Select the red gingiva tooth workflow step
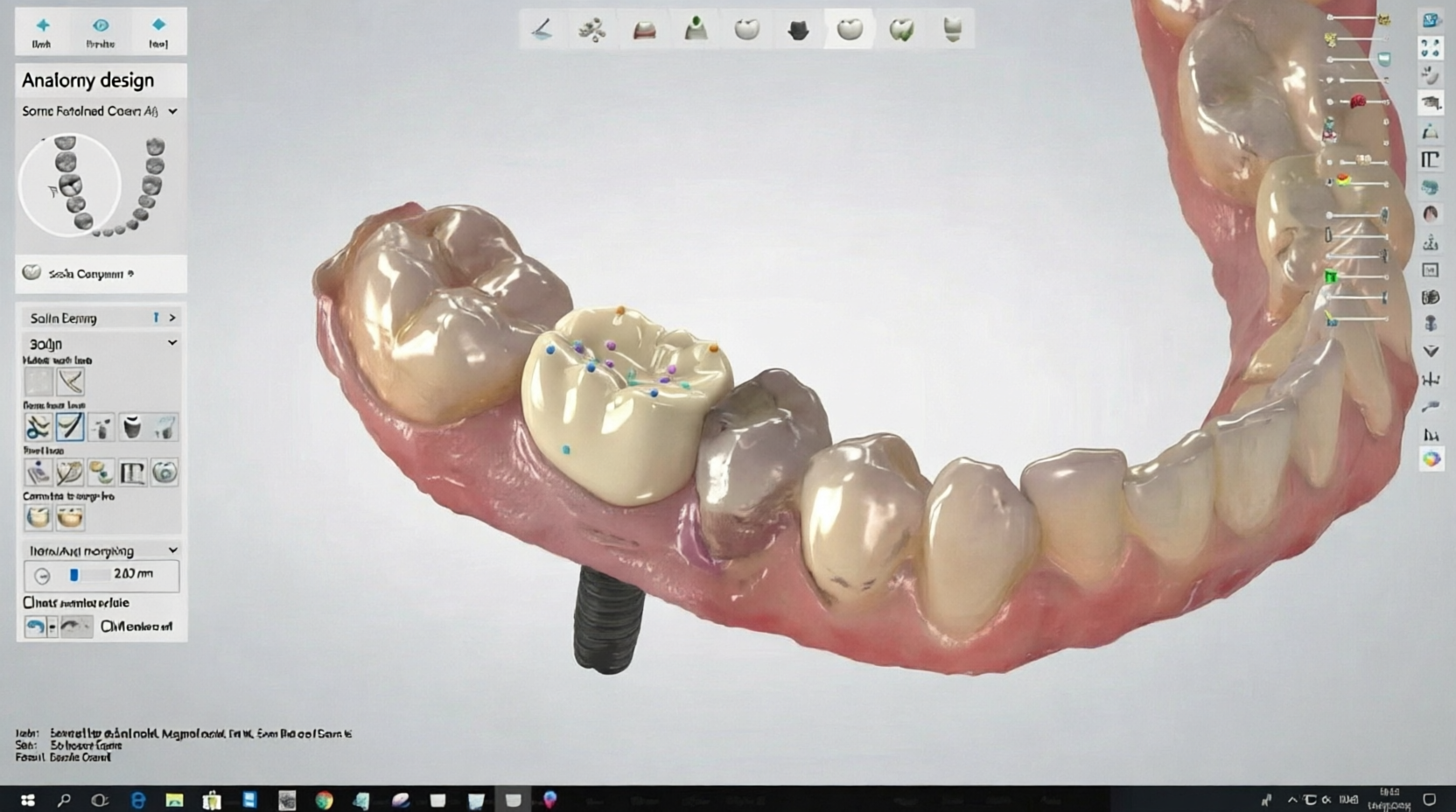The height and width of the screenshot is (812, 1456). click(644, 31)
